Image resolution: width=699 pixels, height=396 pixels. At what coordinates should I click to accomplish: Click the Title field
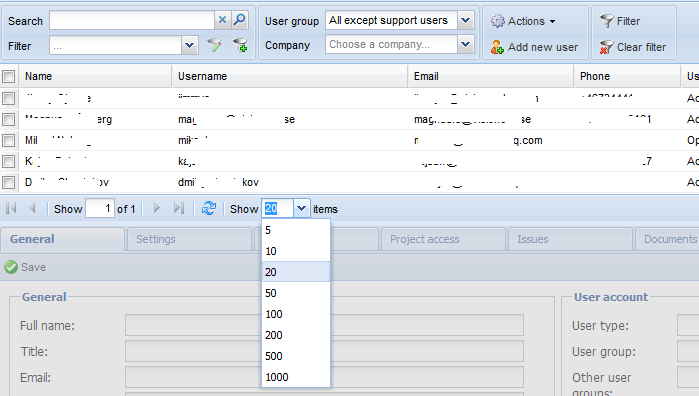[324, 351]
